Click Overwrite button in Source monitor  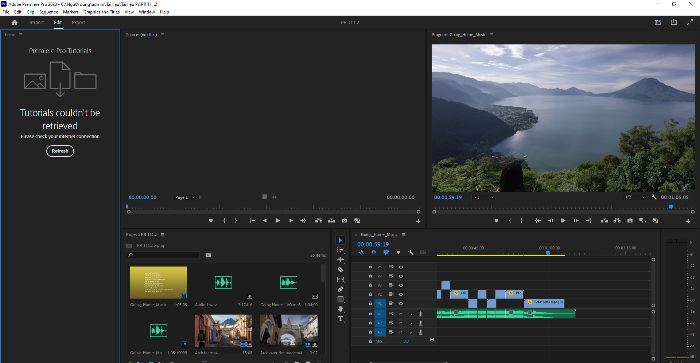click(x=331, y=221)
